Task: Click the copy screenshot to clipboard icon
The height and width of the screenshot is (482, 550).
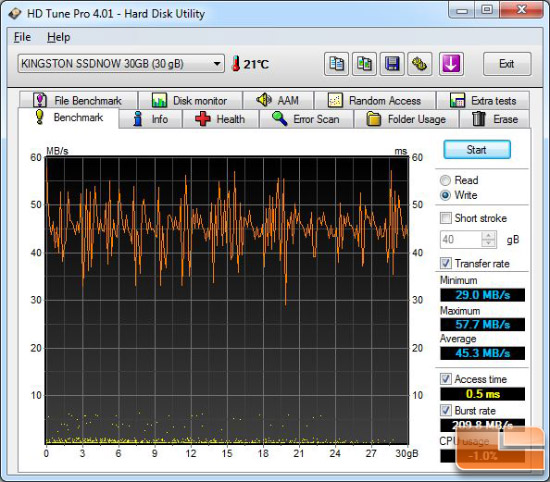Action: click(364, 64)
